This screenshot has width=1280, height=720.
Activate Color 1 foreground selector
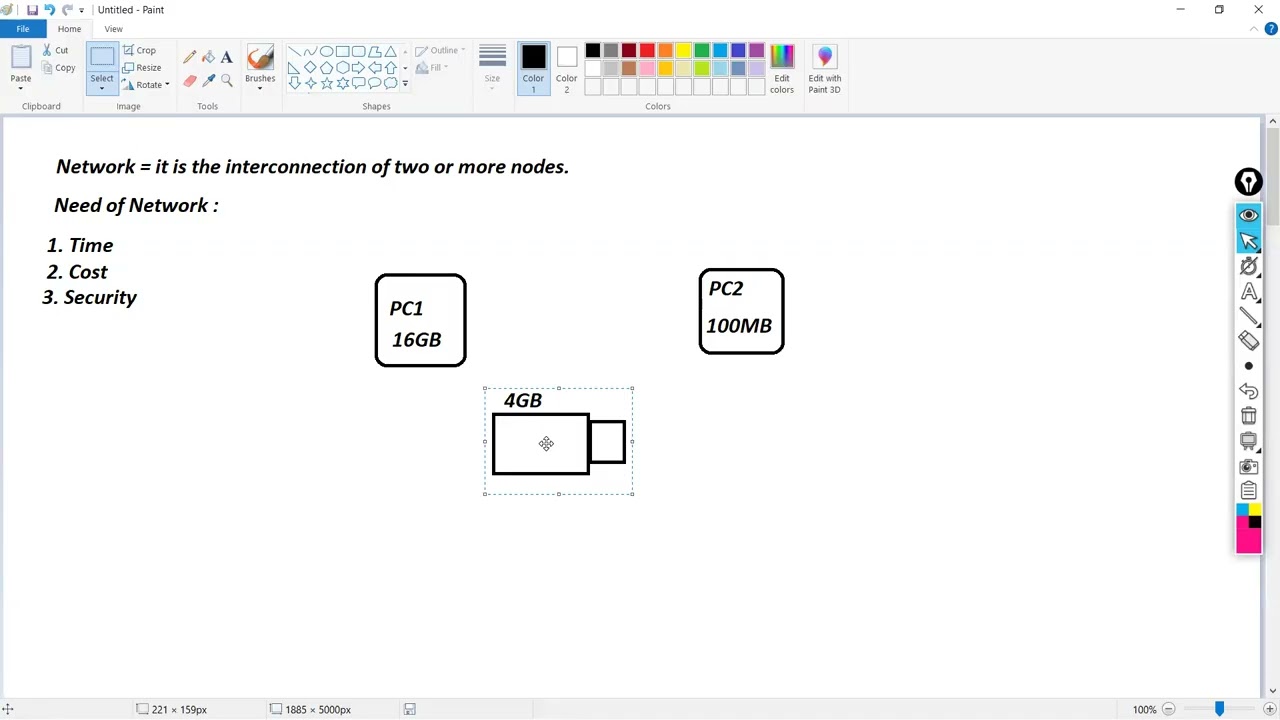(533, 69)
